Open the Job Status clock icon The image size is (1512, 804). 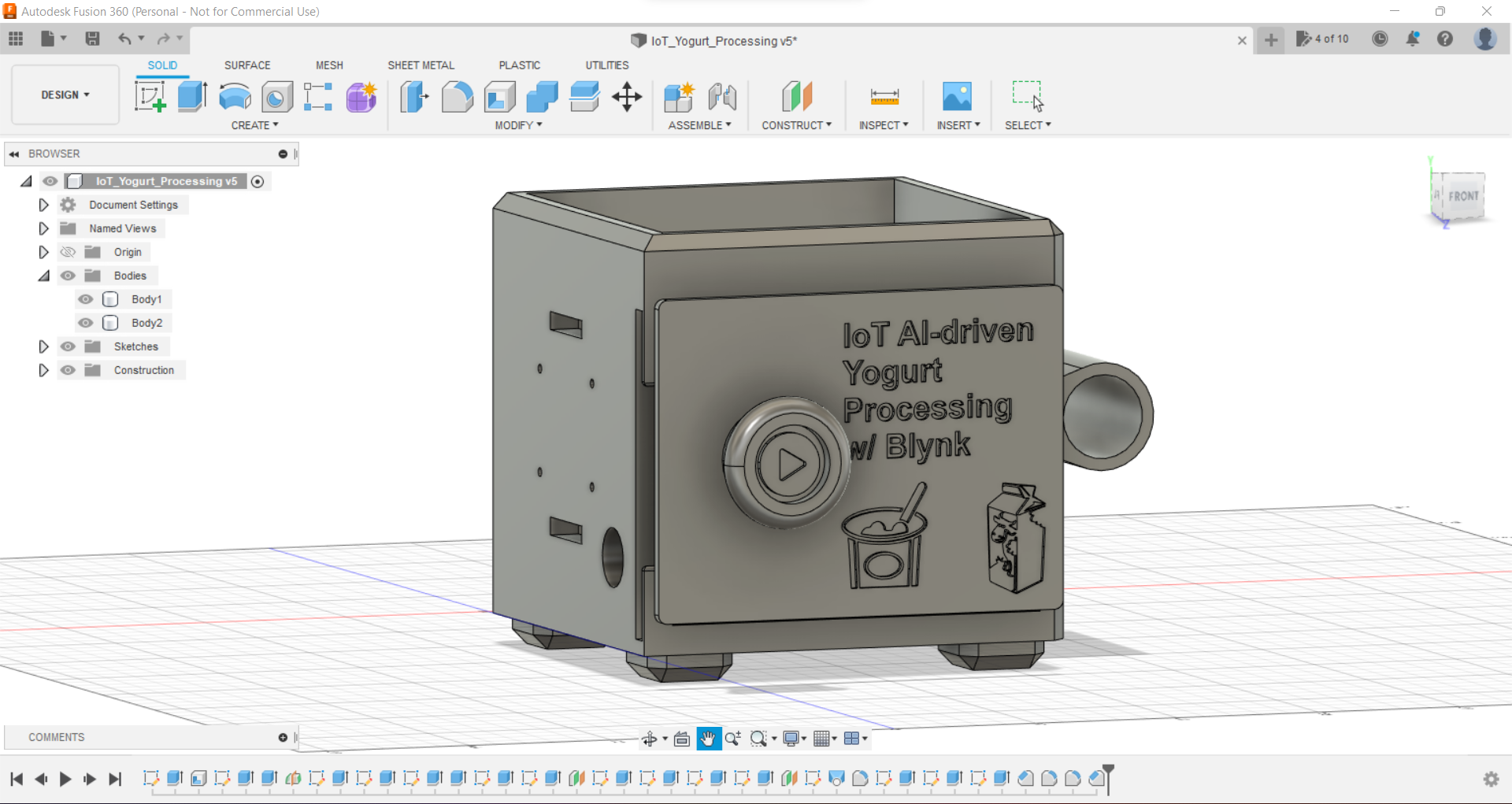[x=1380, y=39]
